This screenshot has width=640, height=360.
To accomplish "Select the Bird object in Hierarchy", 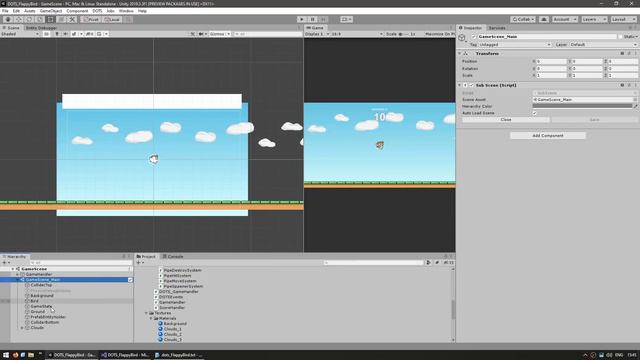I will [x=34, y=301].
